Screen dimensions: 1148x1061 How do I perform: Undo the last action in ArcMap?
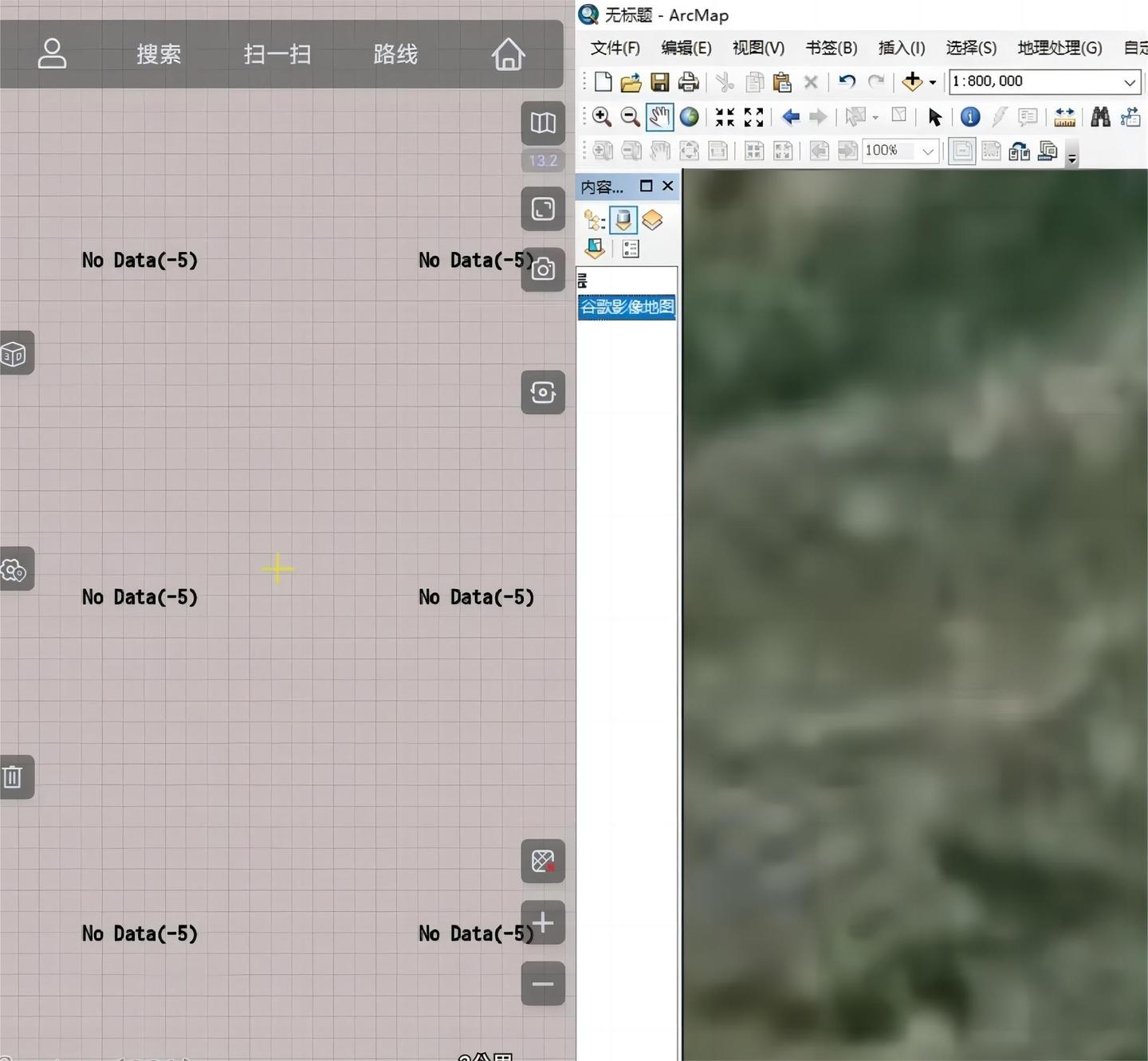(x=847, y=81)
